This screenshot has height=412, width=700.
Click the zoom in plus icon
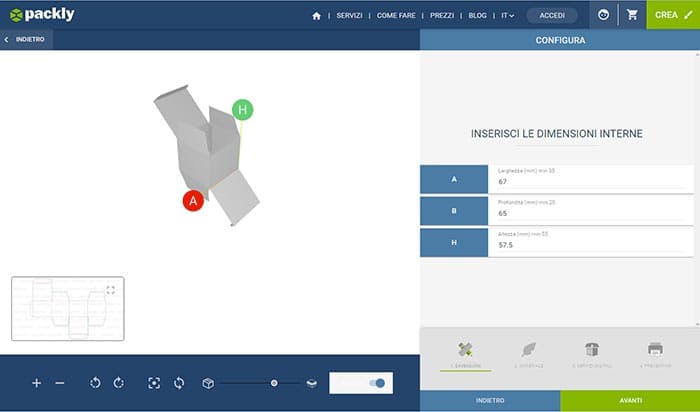pos(37,383)
